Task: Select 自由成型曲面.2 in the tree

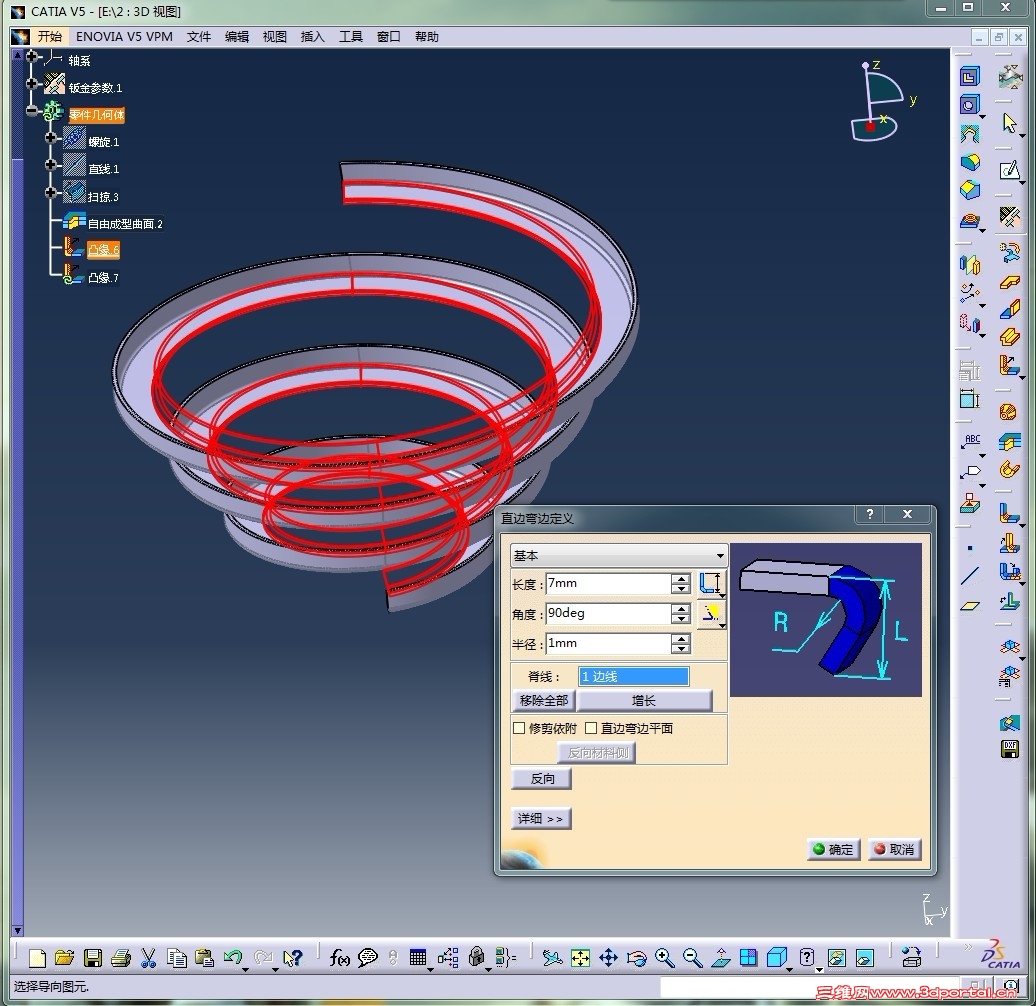Action: 125,224
